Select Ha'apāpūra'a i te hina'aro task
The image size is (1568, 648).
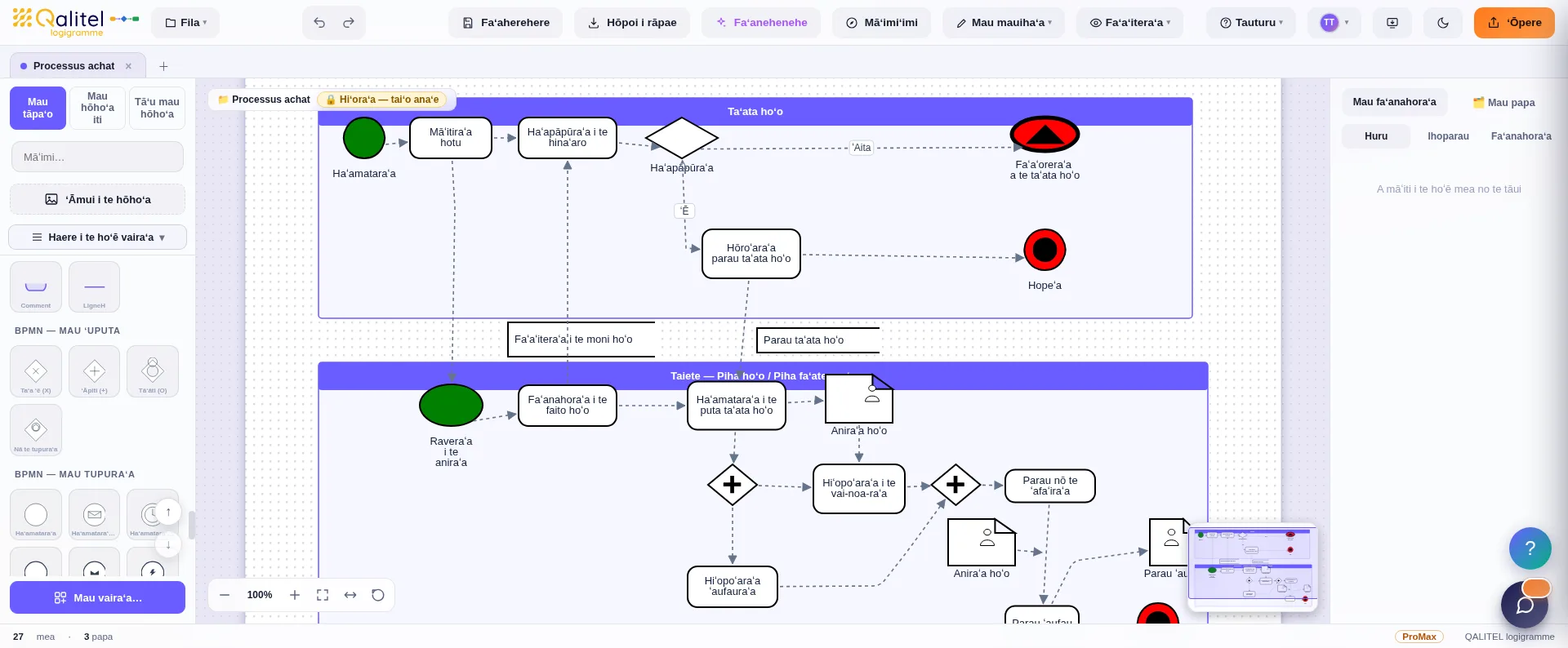[568, 138]
